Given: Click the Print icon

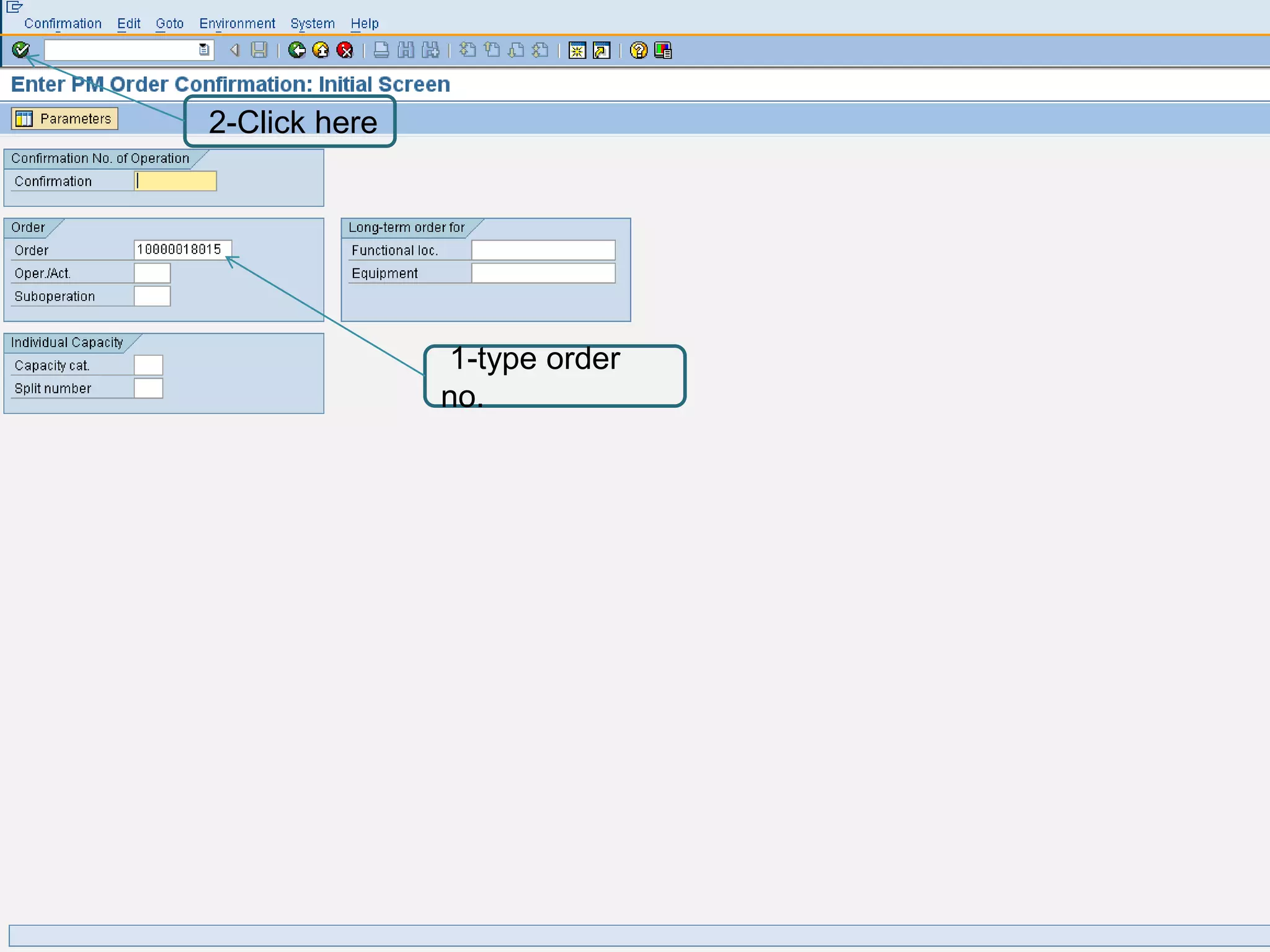Looking at the screenshot, I should pyautogui.click(x=381, y=50).
